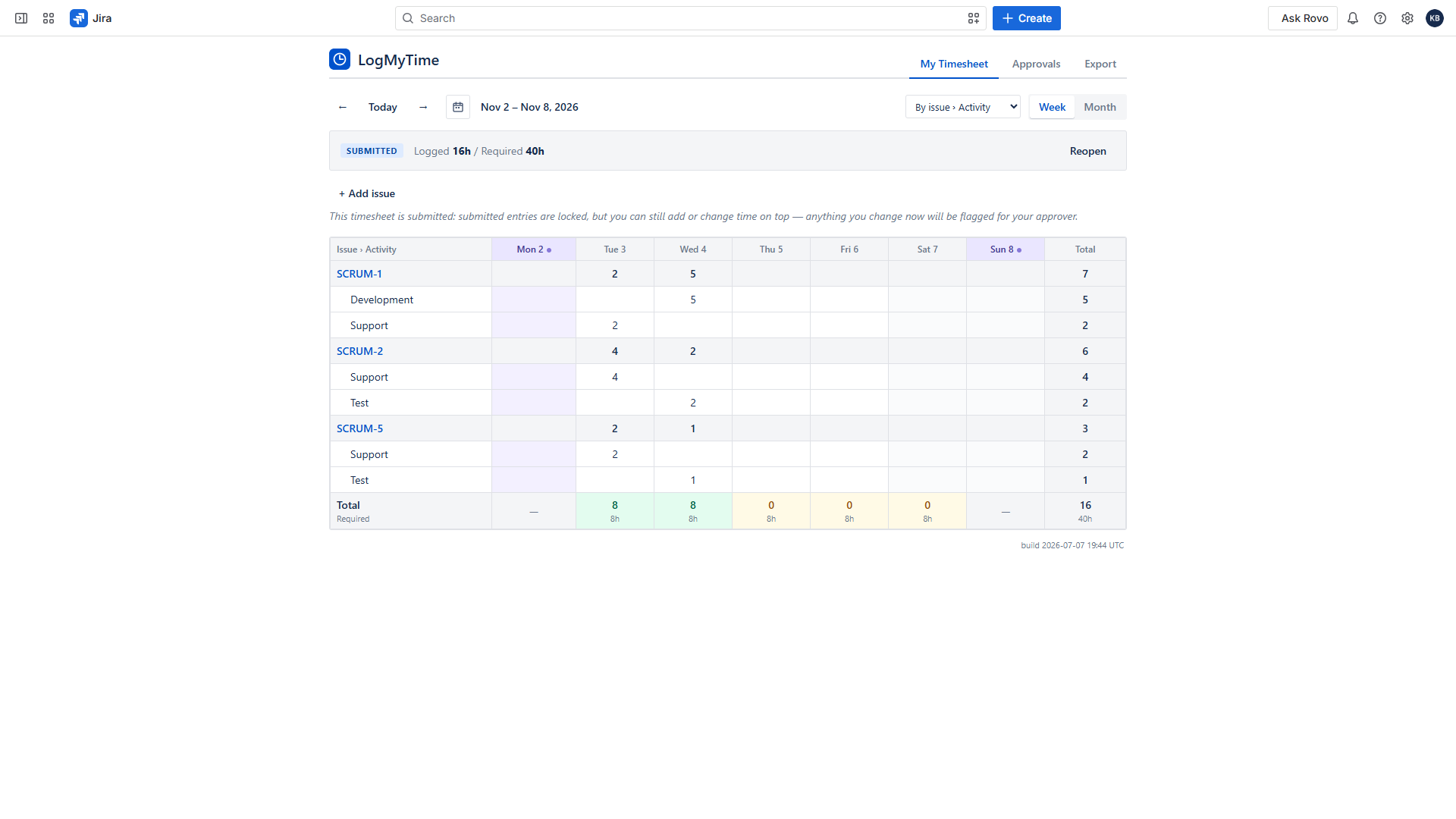Click the Fri 6 column header
1456x819 pixels.
pos(849,249)
